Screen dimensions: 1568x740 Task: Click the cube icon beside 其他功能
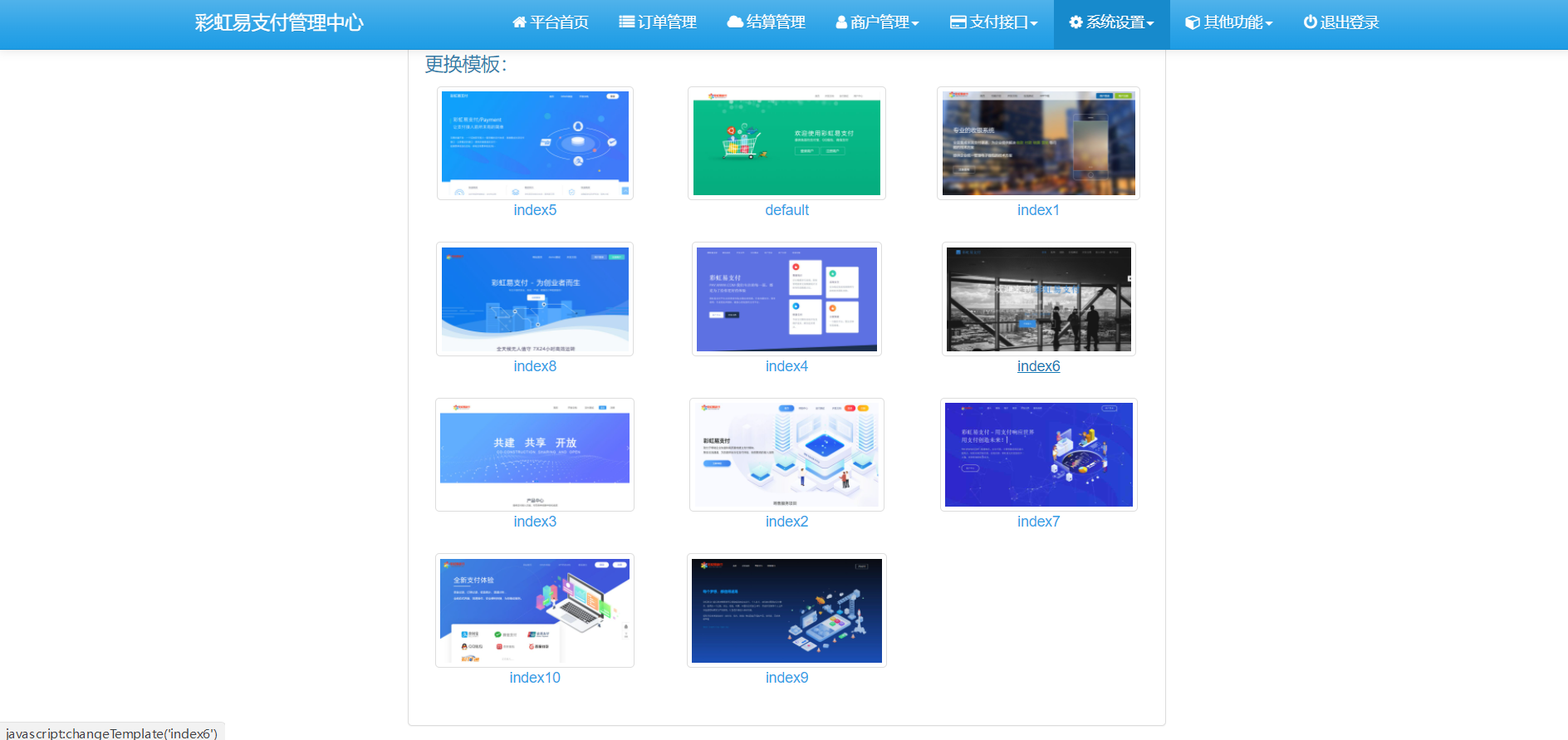click(1193, 22)
